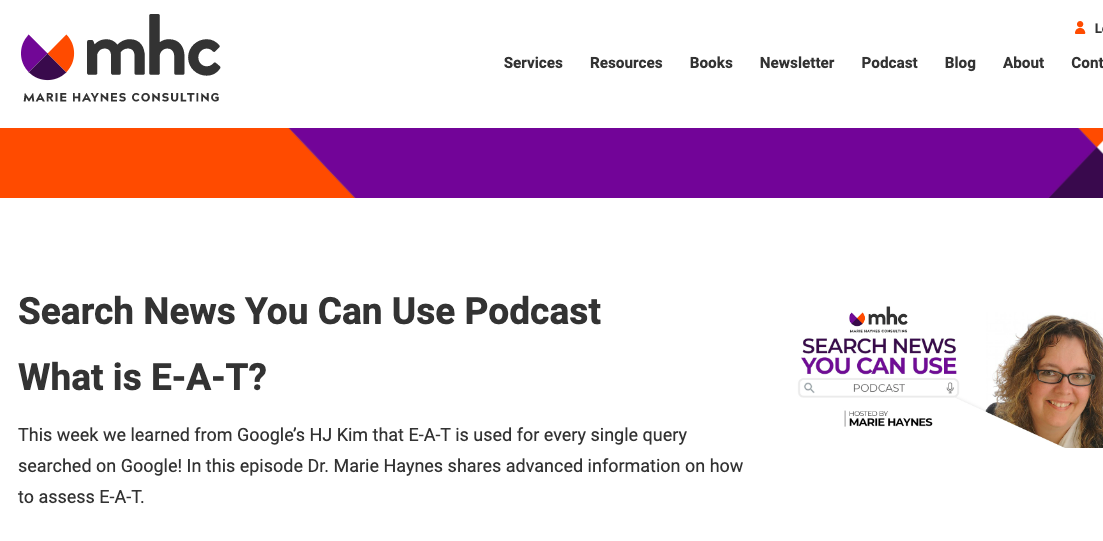Click the magnifier icon in podcast graphic

809,388
